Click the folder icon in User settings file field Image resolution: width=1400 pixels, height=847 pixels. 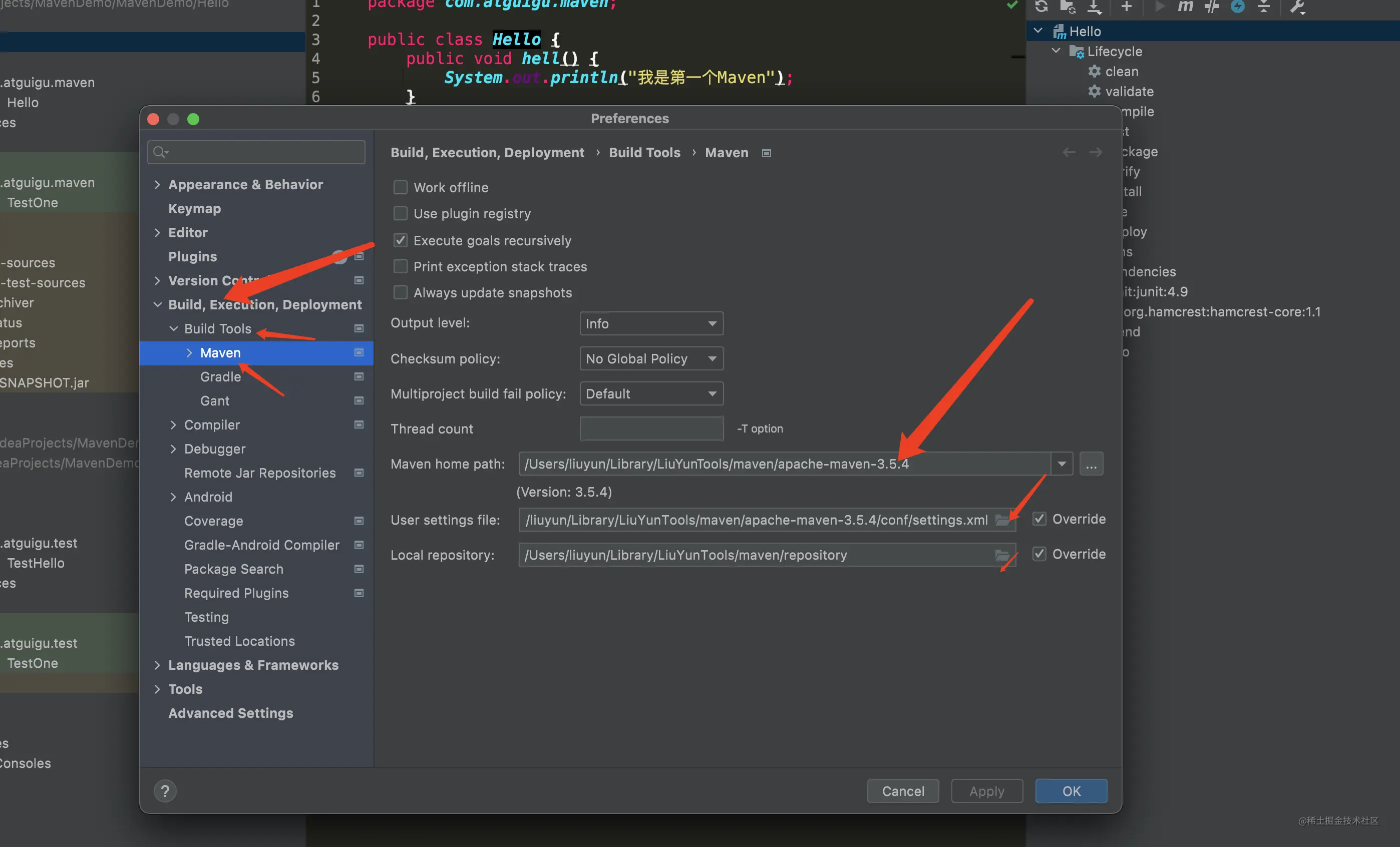1002,520
